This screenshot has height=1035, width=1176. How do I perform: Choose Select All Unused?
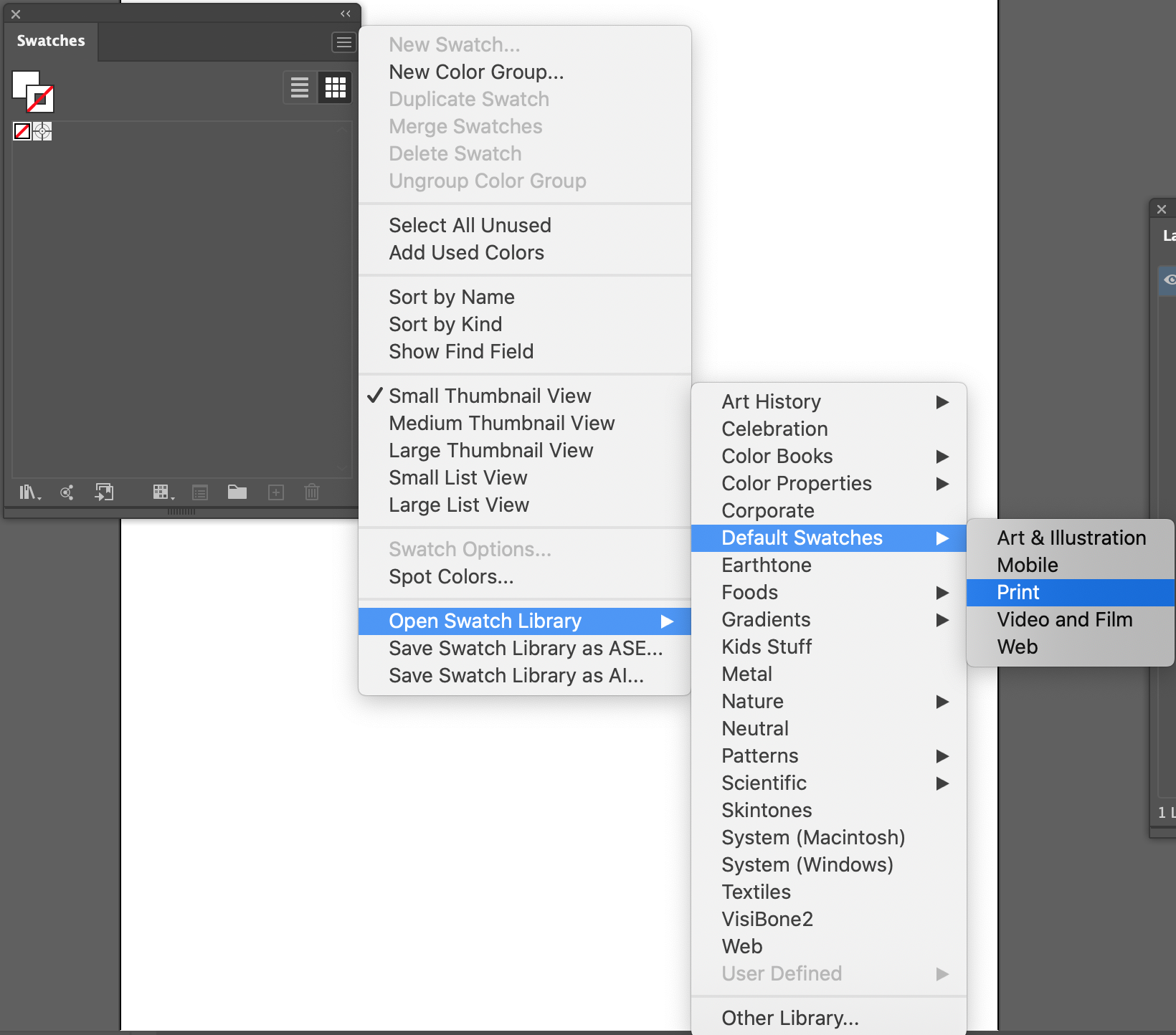pos(524,225)
